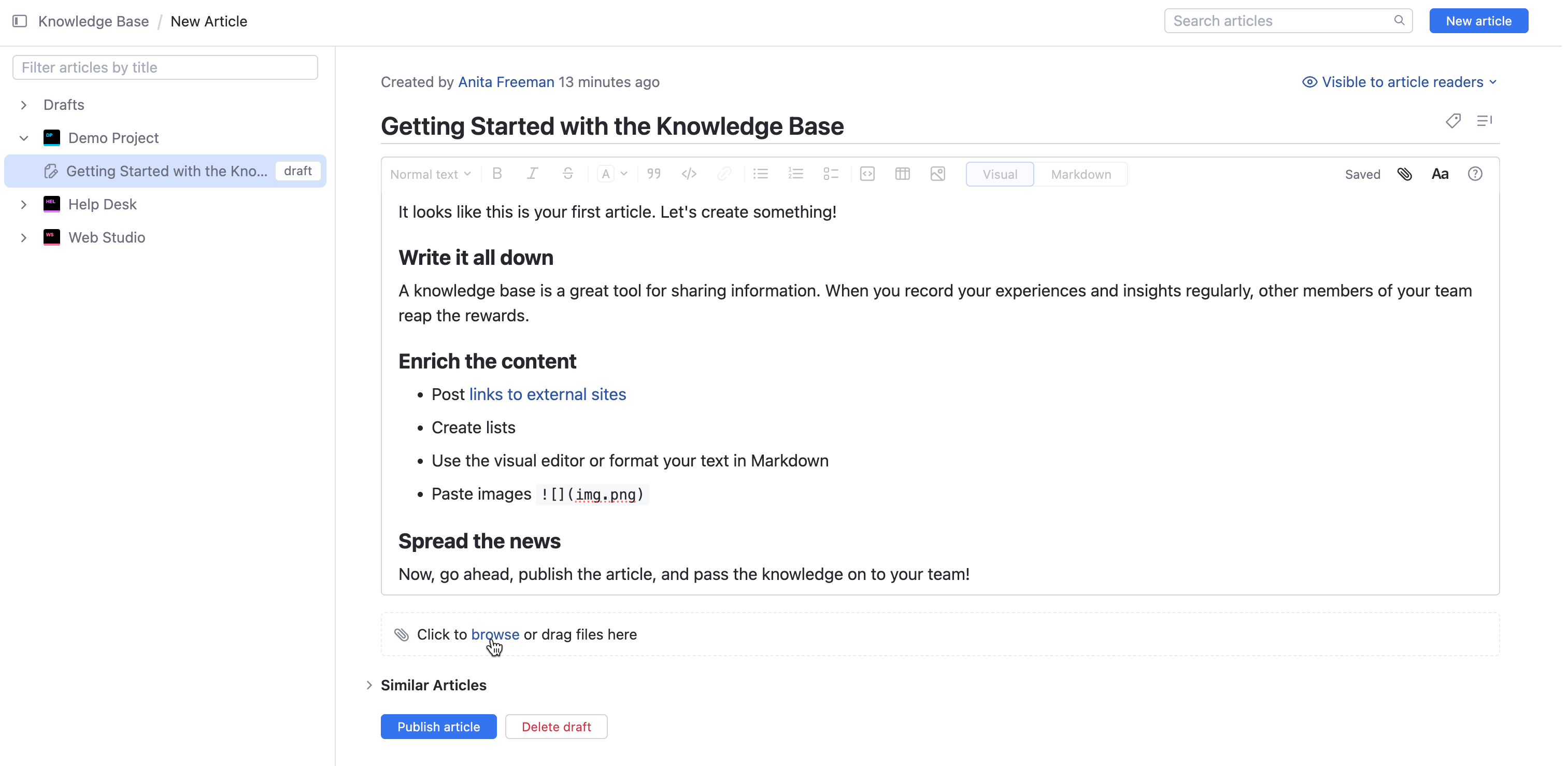Viewport: 1568px width, 766px height.
Task: Open the tags icon beside title
Action: (x=1453, y=121)
